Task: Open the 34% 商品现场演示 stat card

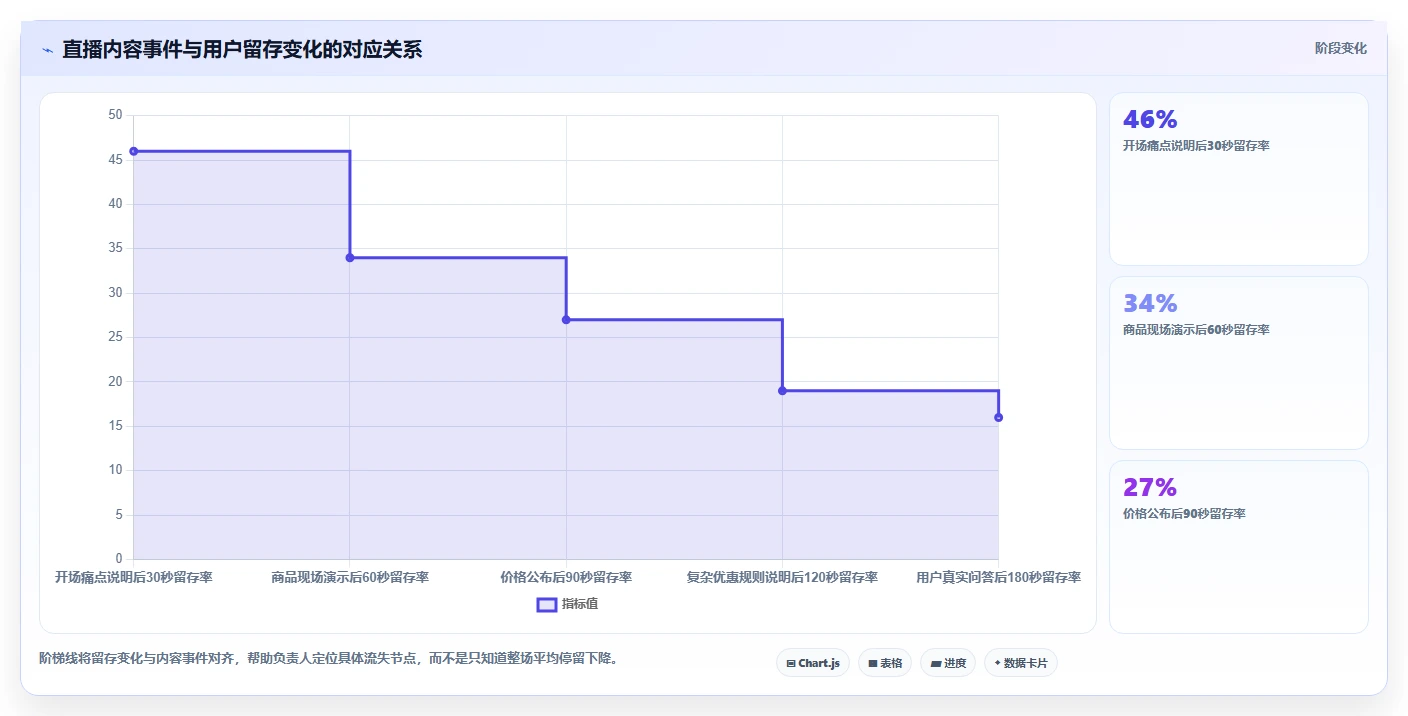Action: click(1239, 363)
